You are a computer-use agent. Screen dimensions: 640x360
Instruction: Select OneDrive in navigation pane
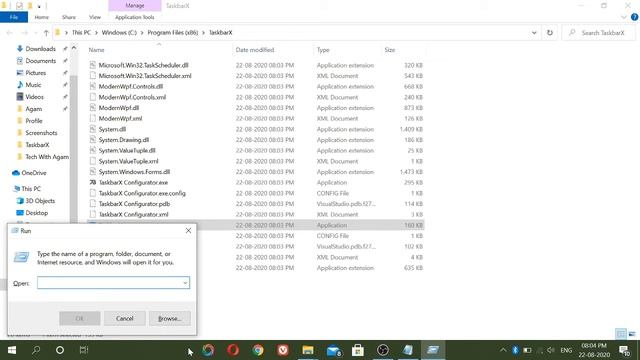click(x=33, y=173)
